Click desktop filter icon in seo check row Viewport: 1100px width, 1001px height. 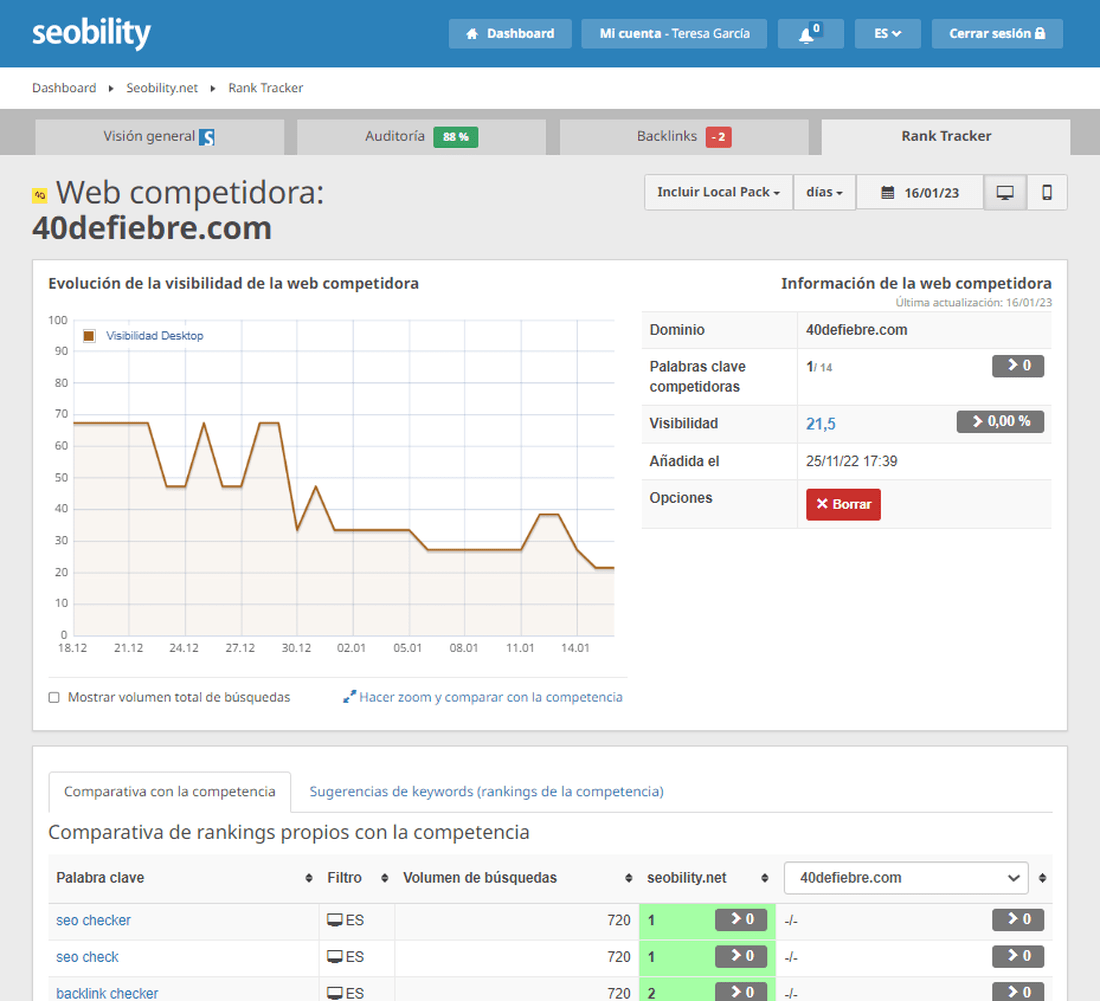(x=335, y=956)
